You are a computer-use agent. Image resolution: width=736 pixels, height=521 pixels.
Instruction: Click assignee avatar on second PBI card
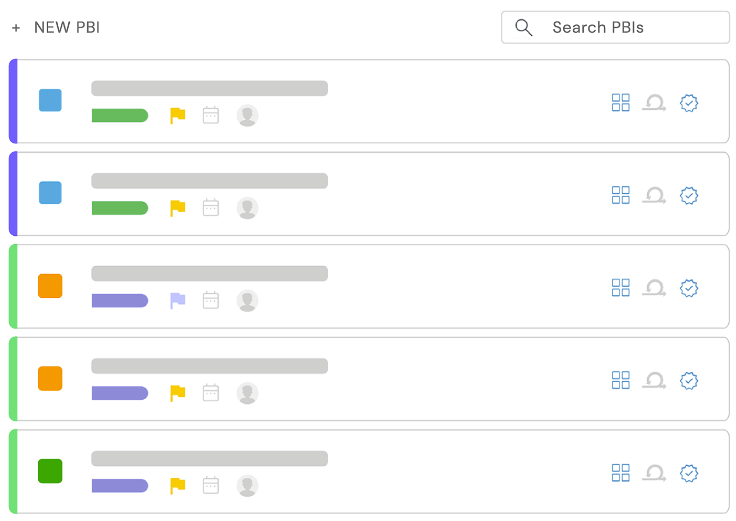pos(247,208)
